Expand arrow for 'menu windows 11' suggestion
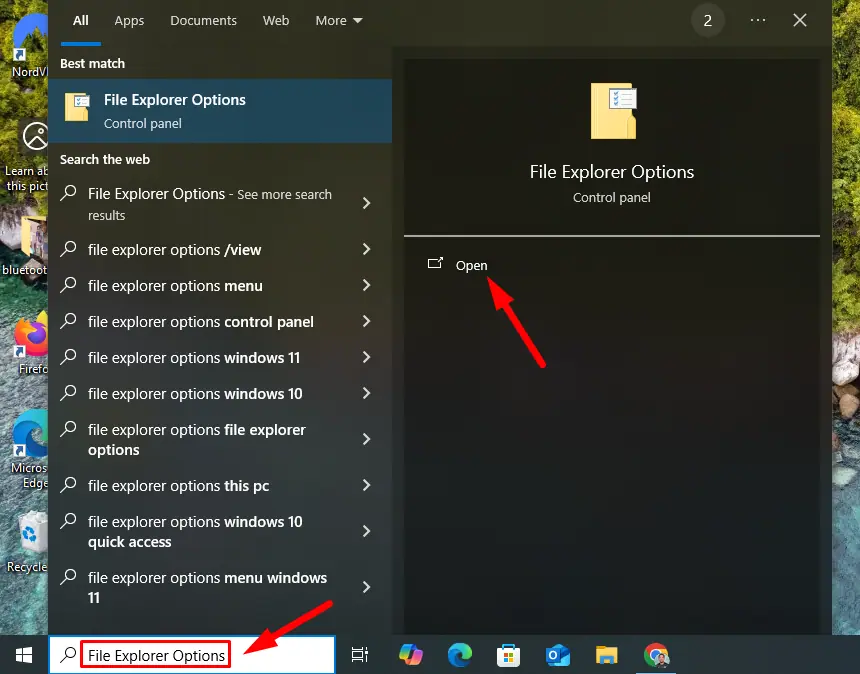Image resolution: width=860 pixels, height=674 pixels. [x=366, y=587]
